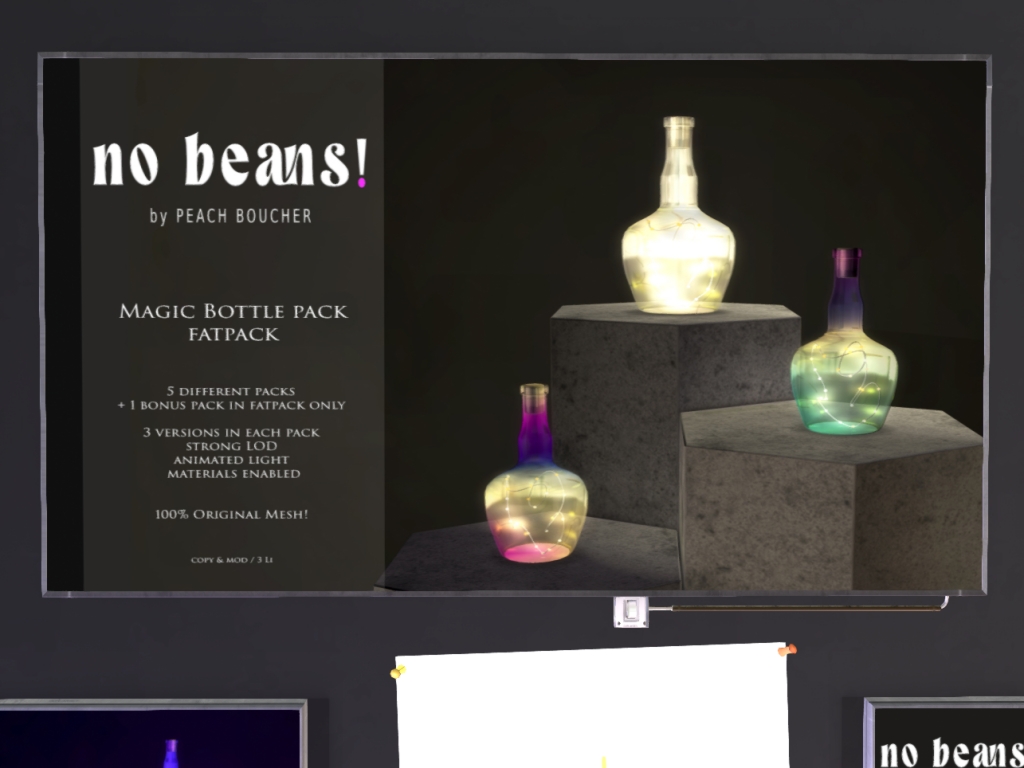This screenshot has width=1024, height=768.
Task: Click the "Magic Bottle pack FATPACK" title
Action: 233,322
